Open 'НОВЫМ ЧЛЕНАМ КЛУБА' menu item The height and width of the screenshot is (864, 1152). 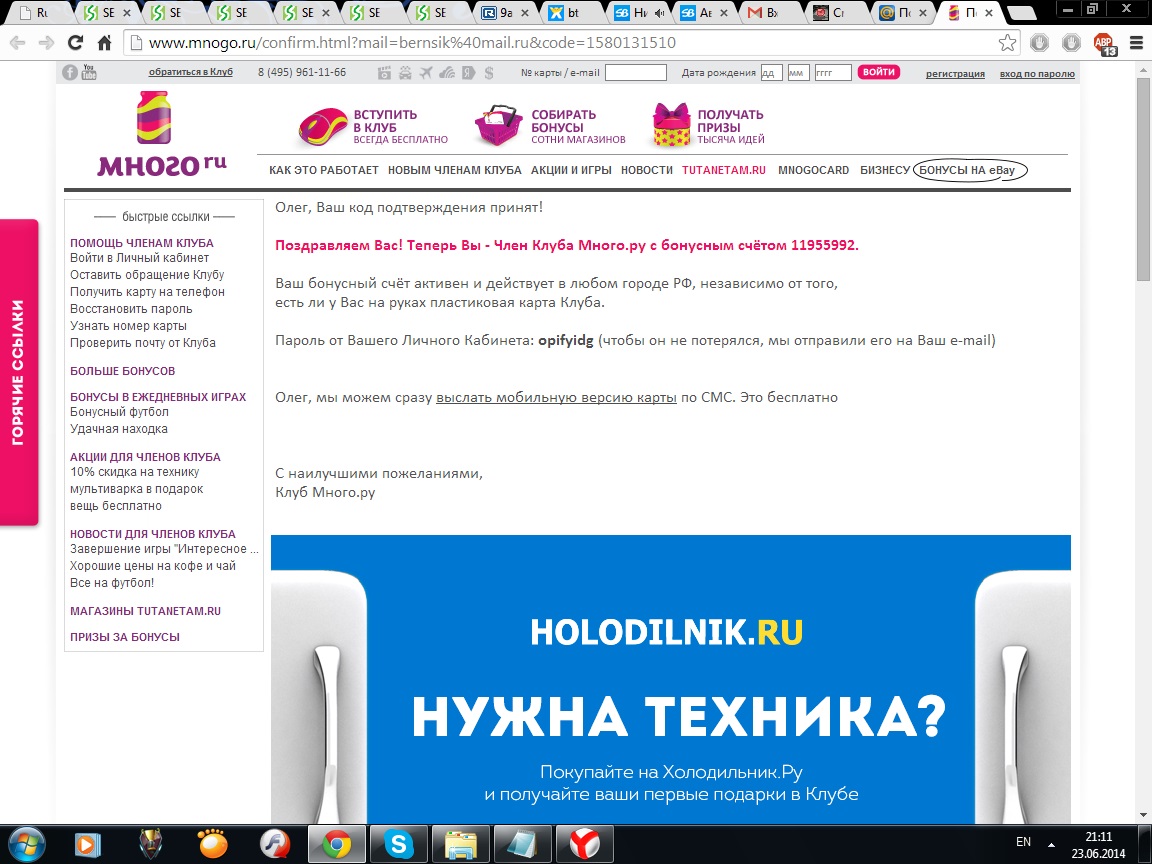[455, 170]
